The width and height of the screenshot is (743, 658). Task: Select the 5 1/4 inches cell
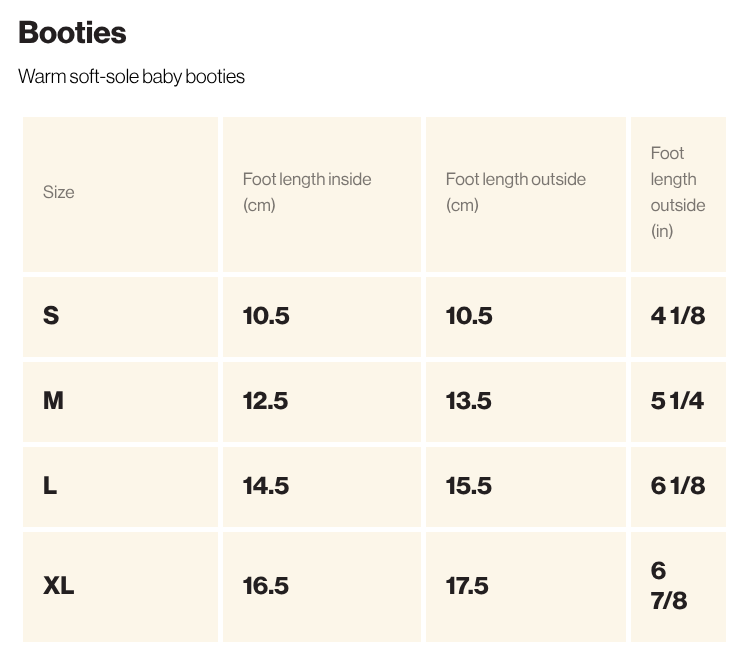[x=677, y=400]
